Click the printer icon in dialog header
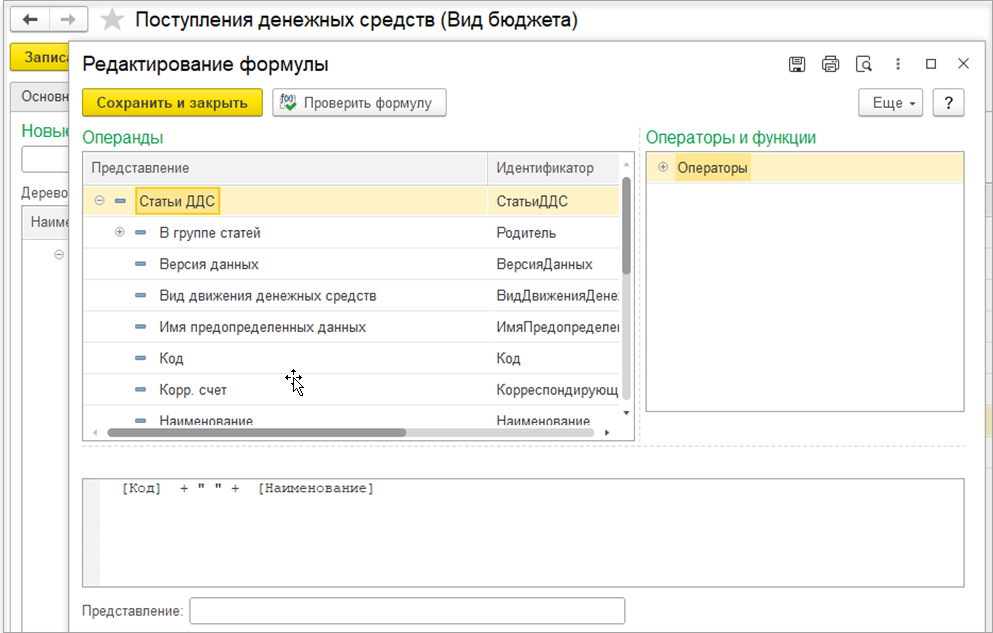The width and height of the screenshot is (993, 633). pyautogui.click(x=830, y=64)
